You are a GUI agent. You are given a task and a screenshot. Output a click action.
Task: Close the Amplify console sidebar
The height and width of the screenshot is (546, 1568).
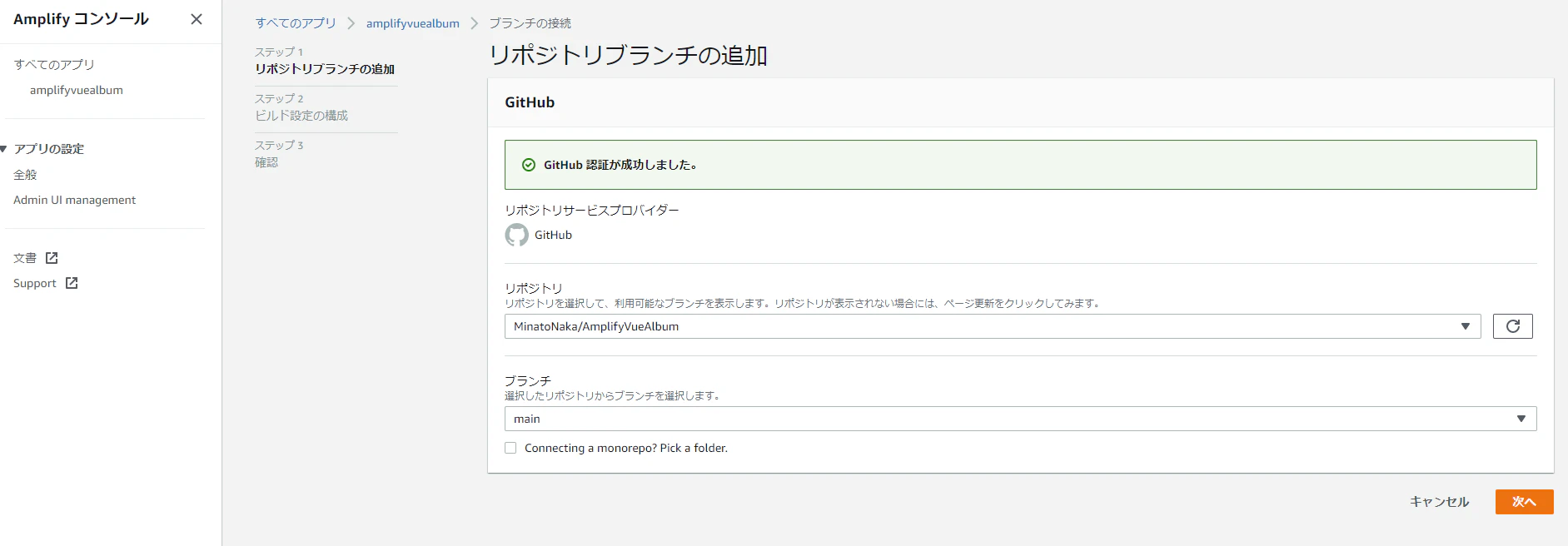[197, 19]
